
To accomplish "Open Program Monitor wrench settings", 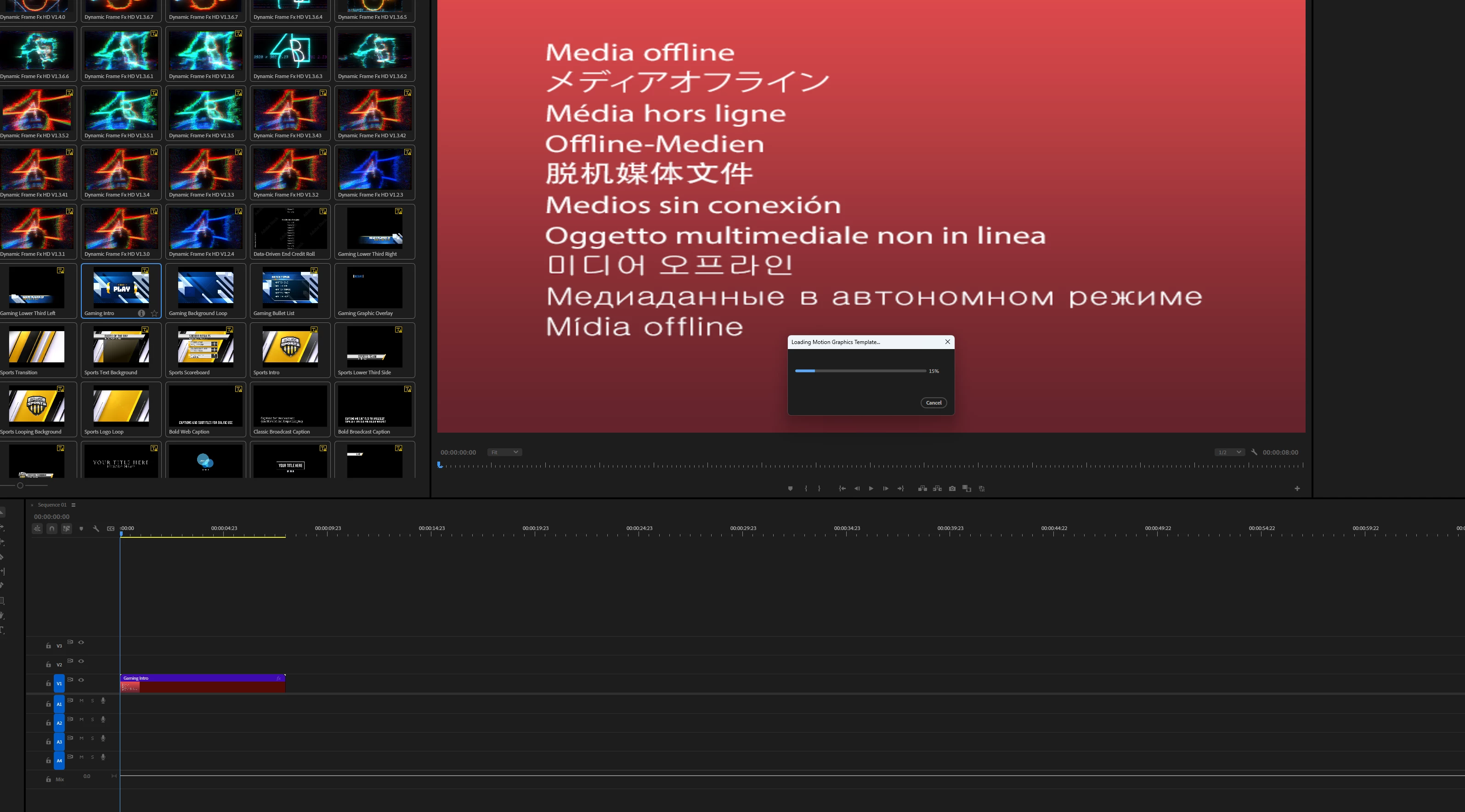I will click(x=1254, y=452).
